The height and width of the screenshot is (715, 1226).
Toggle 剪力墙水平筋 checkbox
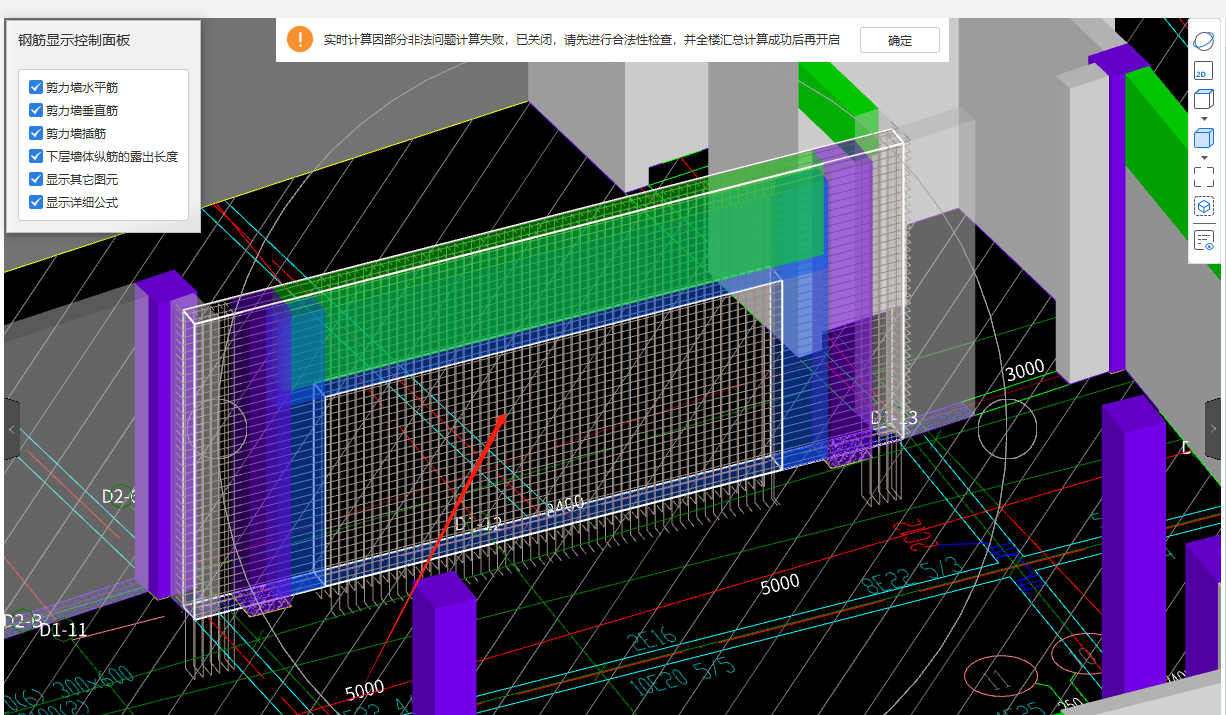click(x=36, y=88)
